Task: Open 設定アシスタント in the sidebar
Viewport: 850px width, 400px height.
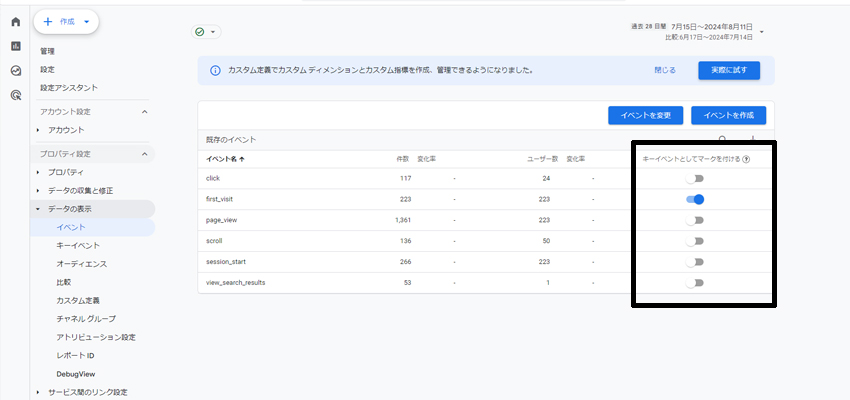Action: point(69,87)
